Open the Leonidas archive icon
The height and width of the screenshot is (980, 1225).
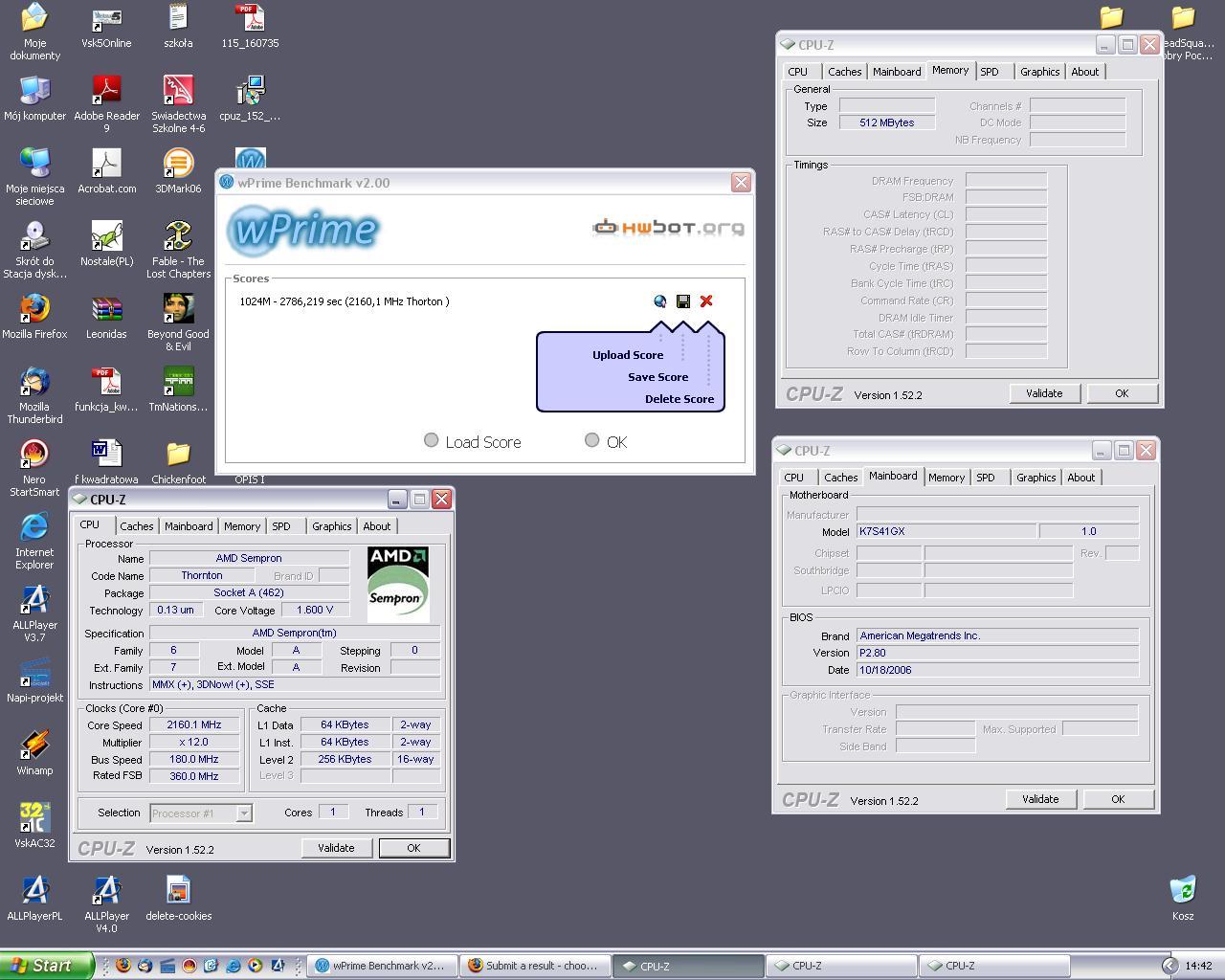(106, 317)
